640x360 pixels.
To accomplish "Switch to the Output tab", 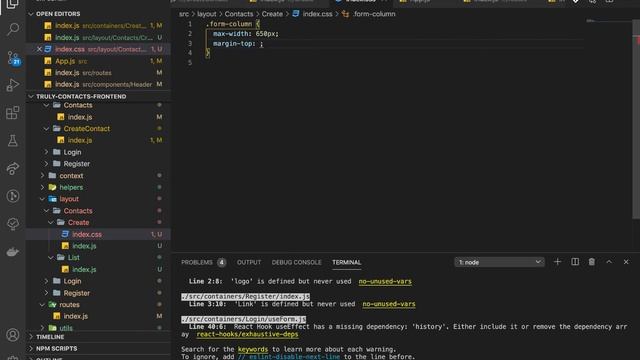I will click(x=249, y=262).
